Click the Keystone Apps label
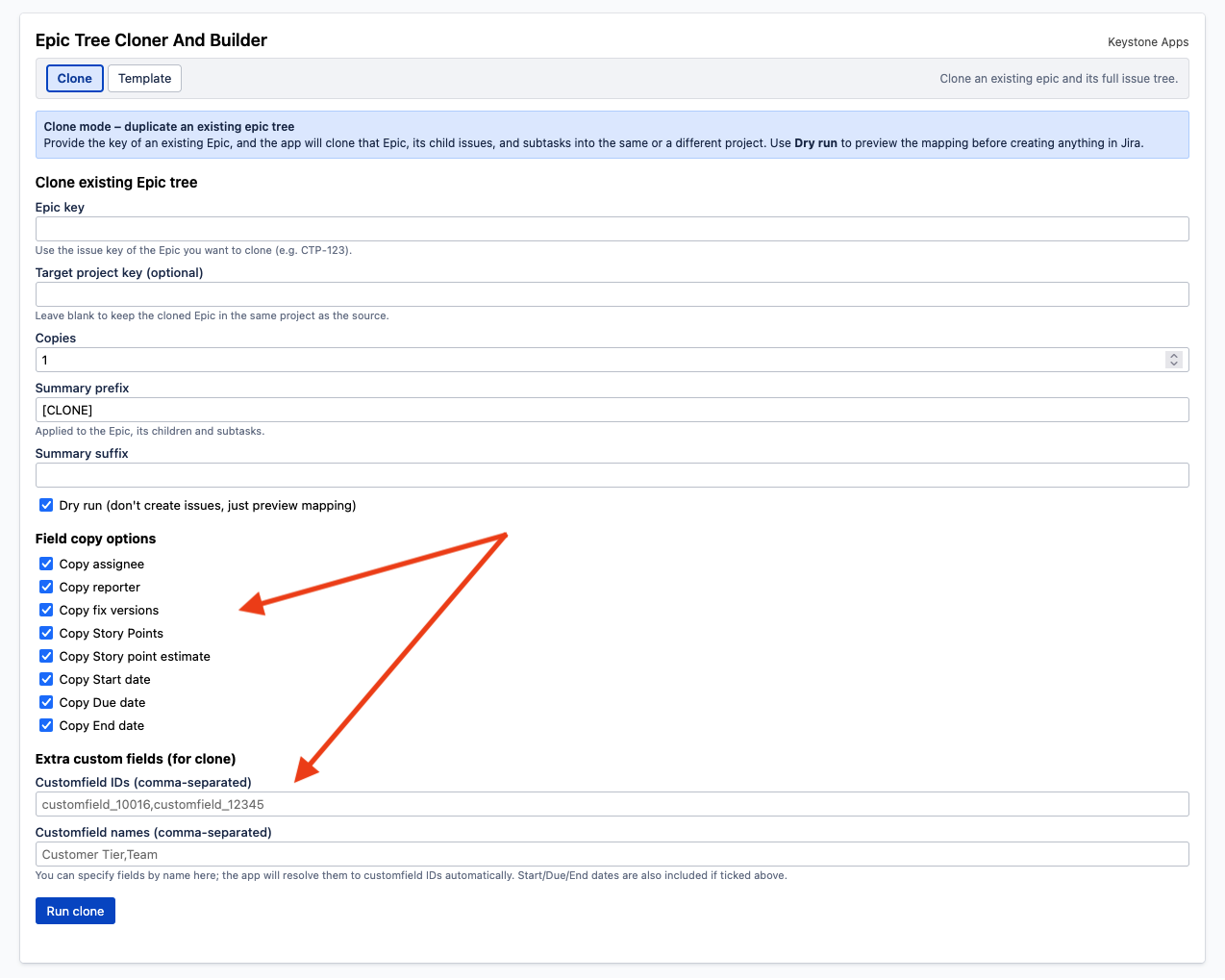 click(1148, 41)
